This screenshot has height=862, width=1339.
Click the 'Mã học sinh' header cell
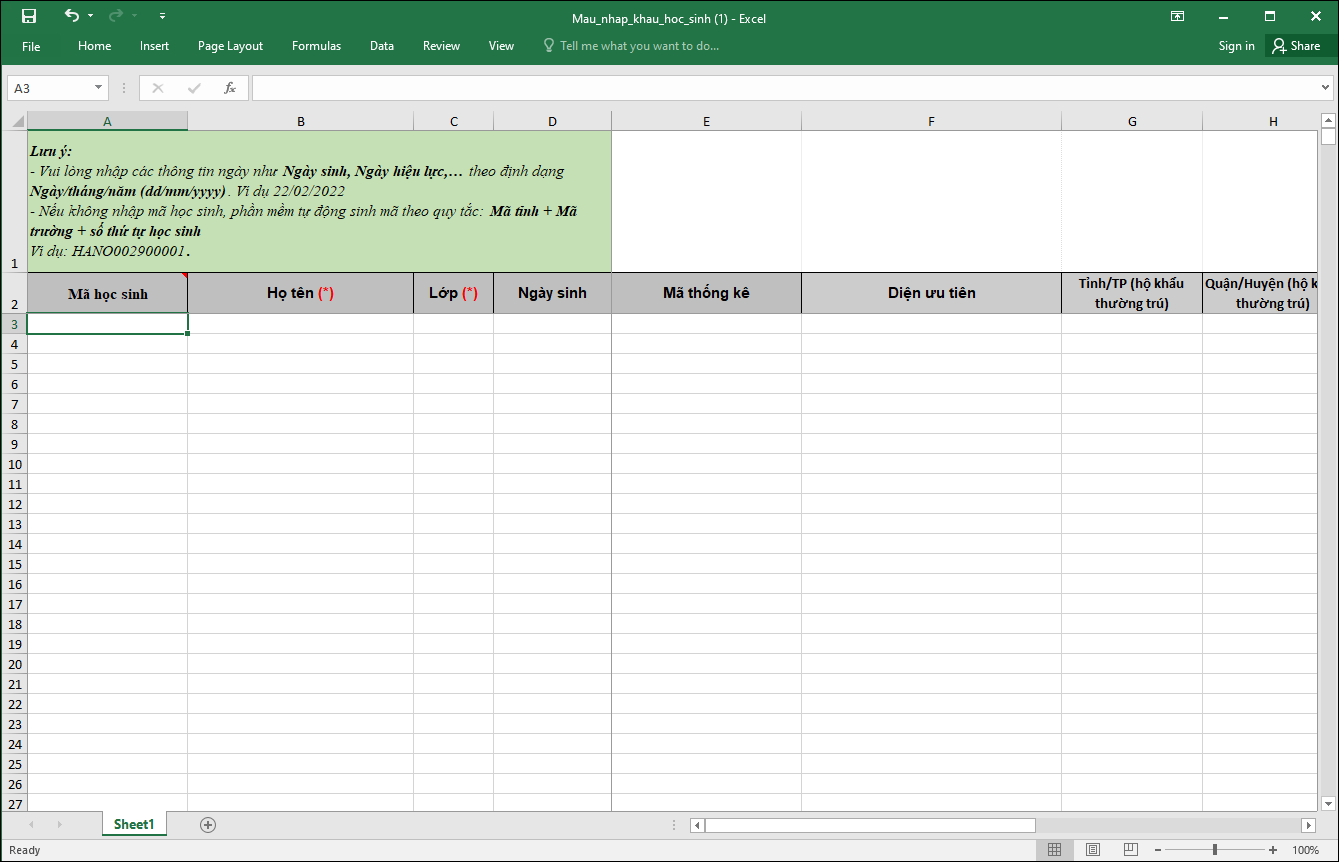[107, 293]
